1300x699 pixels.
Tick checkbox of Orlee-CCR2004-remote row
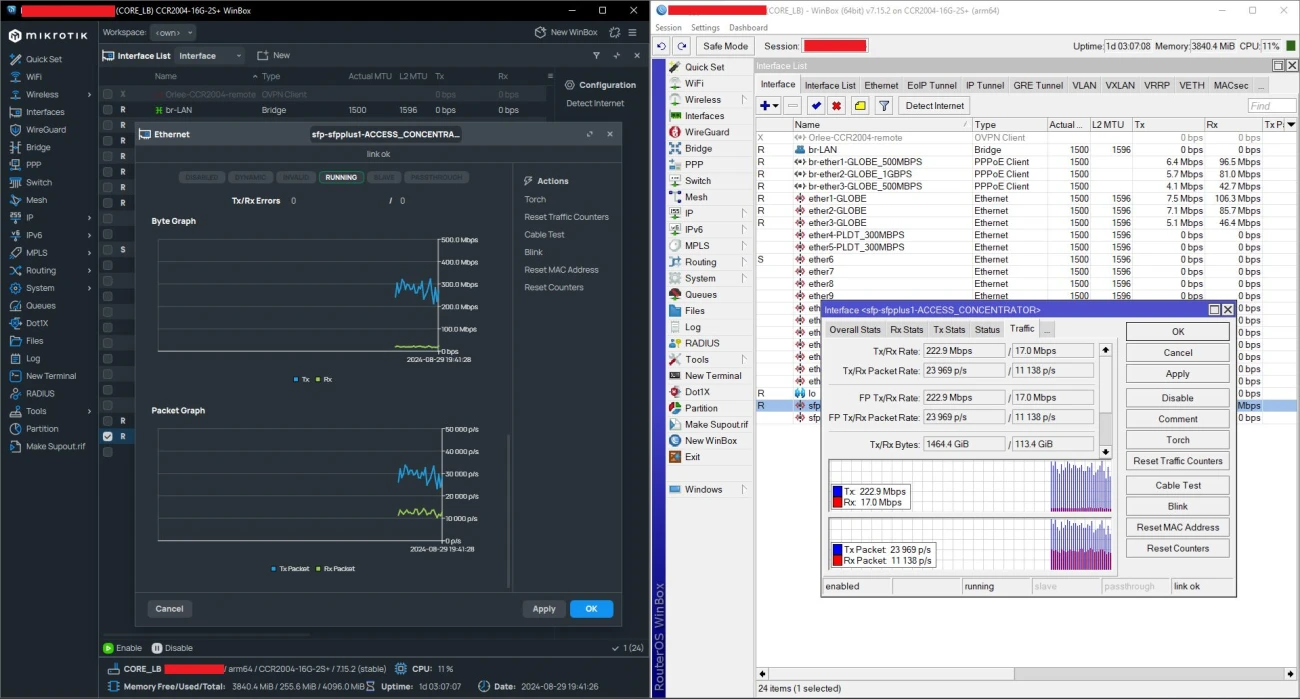(x=108, y=94)
